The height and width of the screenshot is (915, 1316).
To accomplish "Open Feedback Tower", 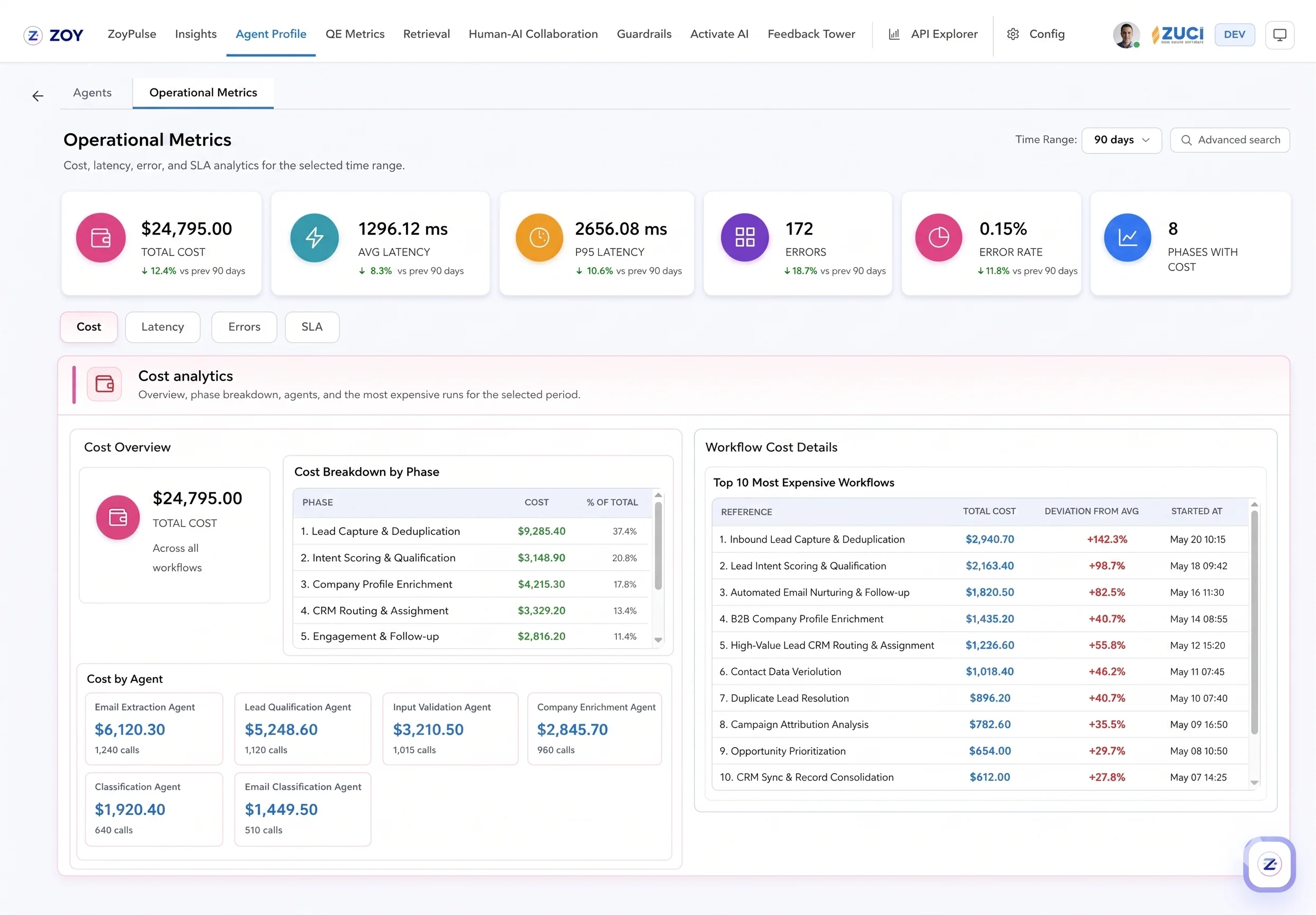I will coord(811,34).
